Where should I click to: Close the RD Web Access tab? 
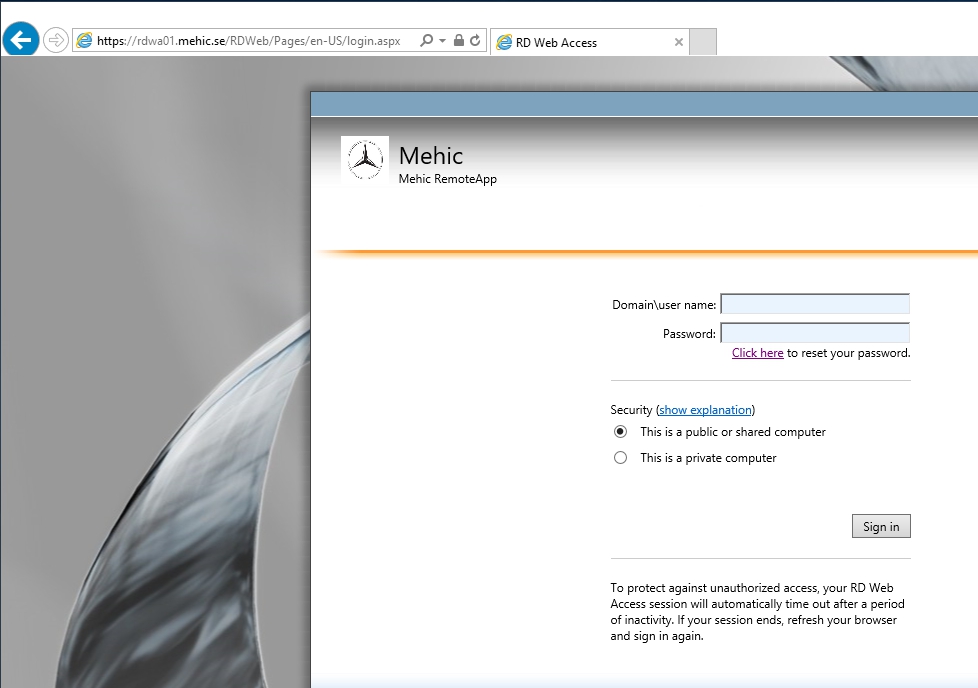point(679,42)
